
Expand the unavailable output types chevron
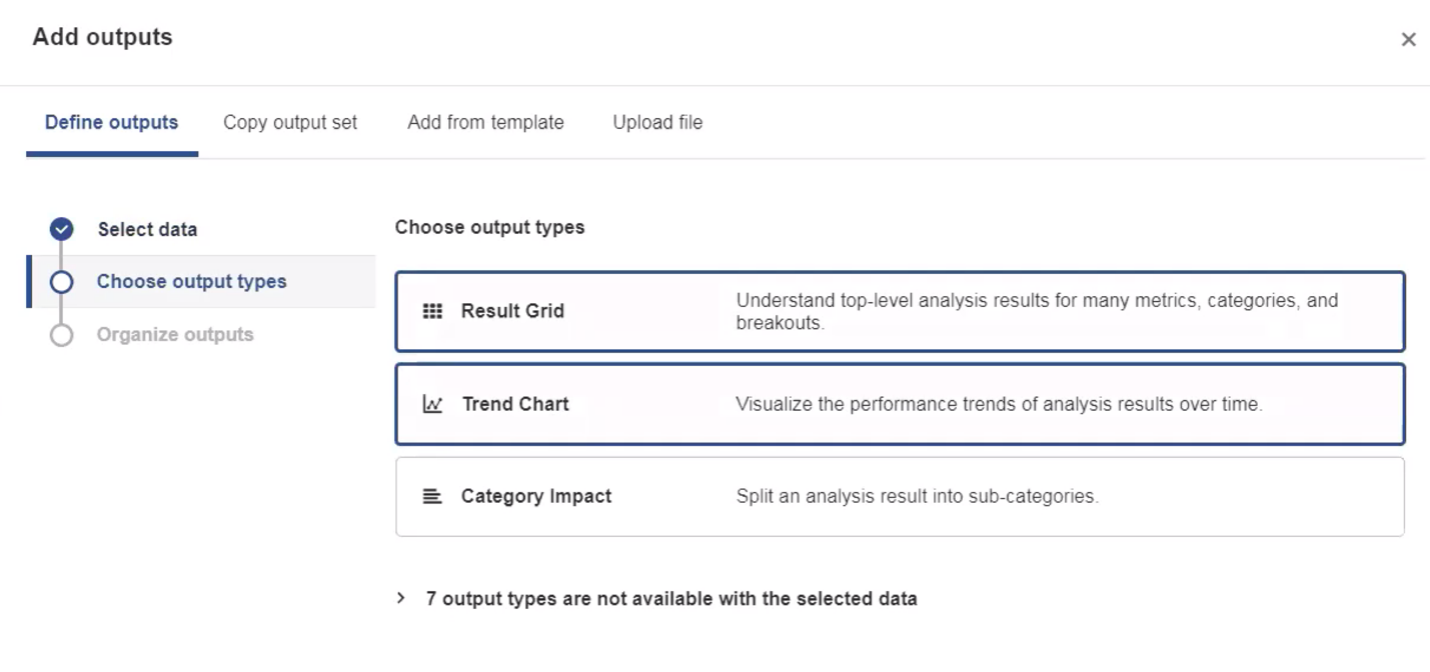click(402, 598)
